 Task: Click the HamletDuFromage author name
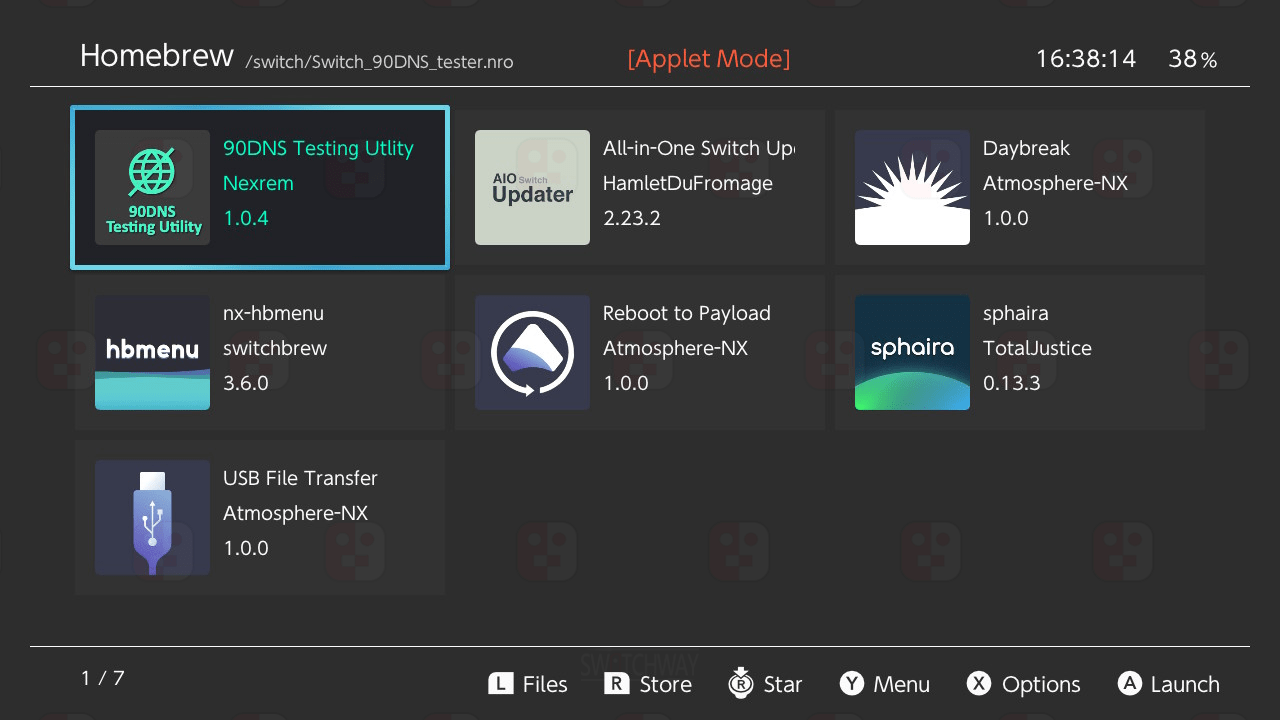(x=687, y=183)
